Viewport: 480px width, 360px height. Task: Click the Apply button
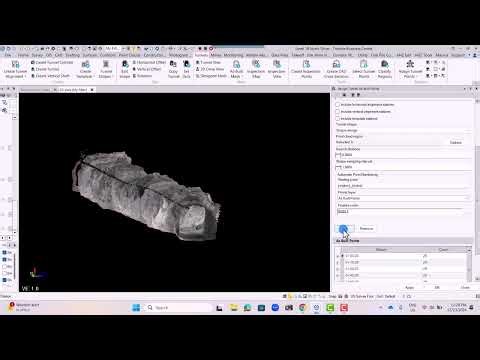(410, 287)
